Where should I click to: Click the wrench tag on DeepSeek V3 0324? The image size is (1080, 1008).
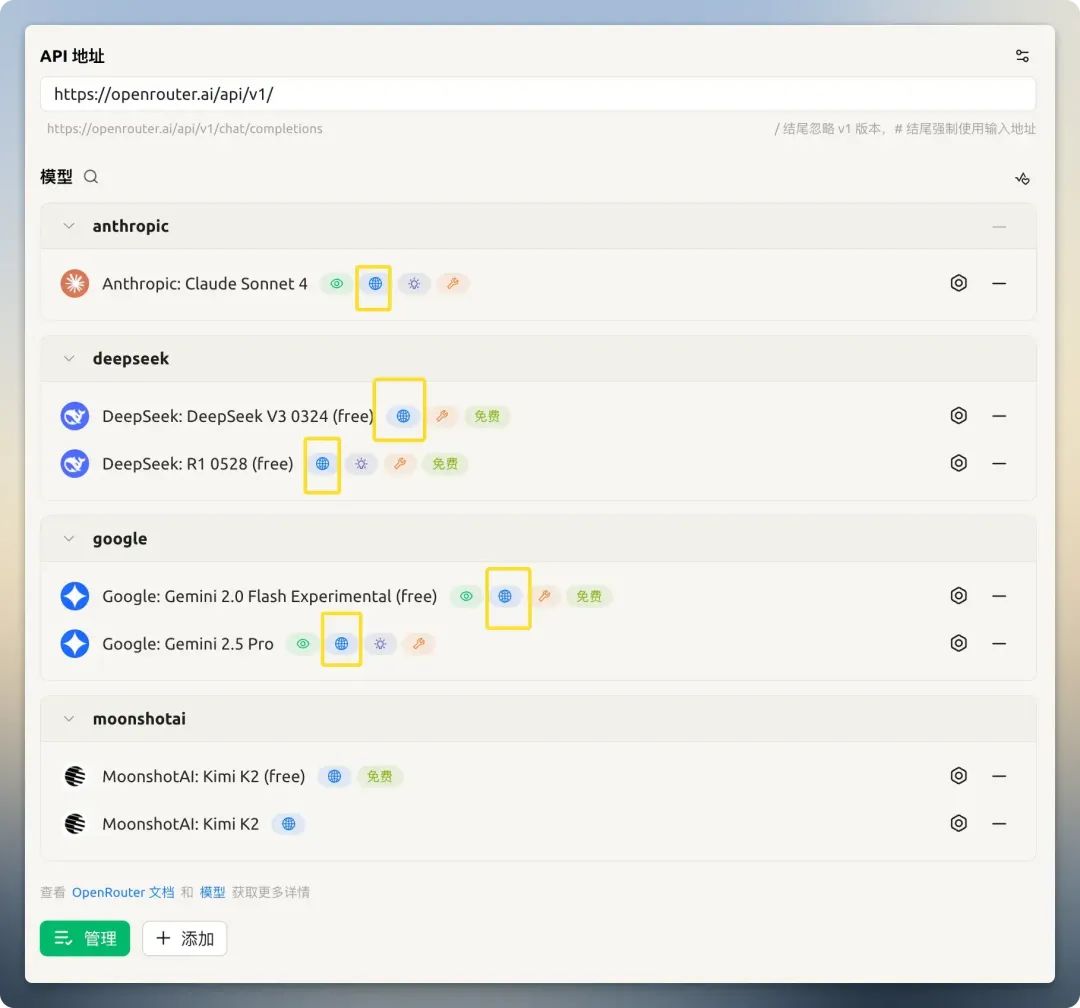click(442, 416)
